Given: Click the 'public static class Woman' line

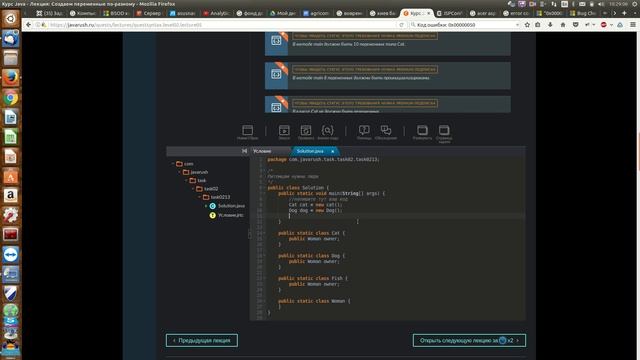Looking at the screenshot, I should [x=314, y=301].
